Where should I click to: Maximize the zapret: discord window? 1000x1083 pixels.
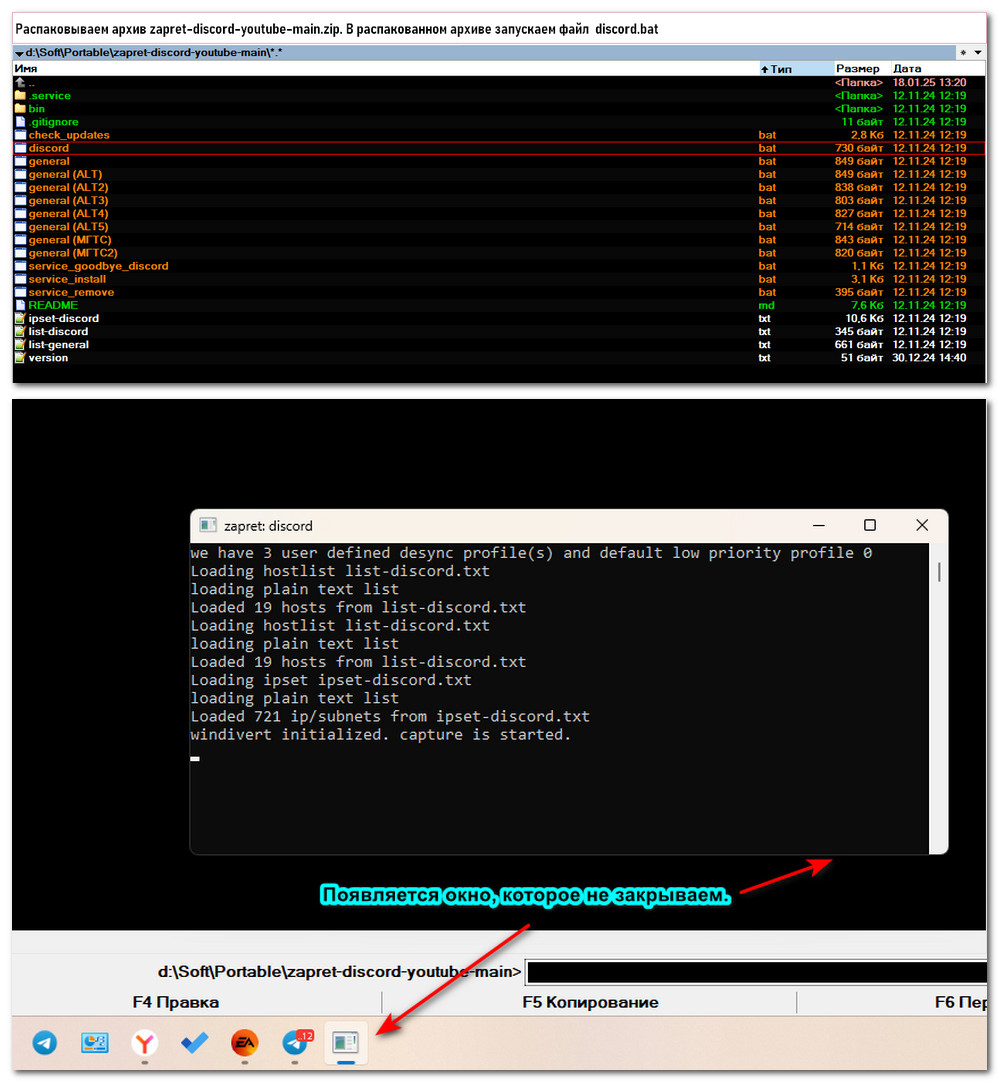(870, 526)
